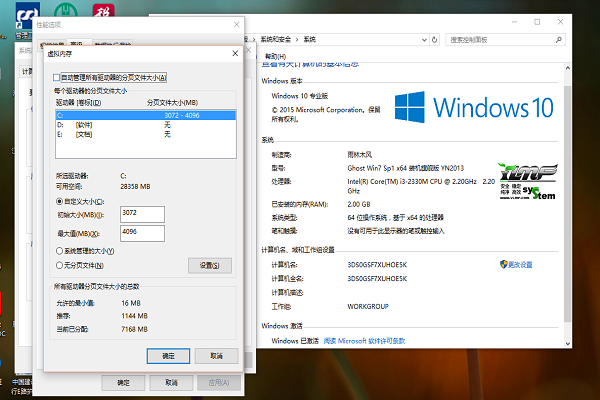
Task: Click the Apply (应用) button in Performance Options
Action: (x=219, y=382)
